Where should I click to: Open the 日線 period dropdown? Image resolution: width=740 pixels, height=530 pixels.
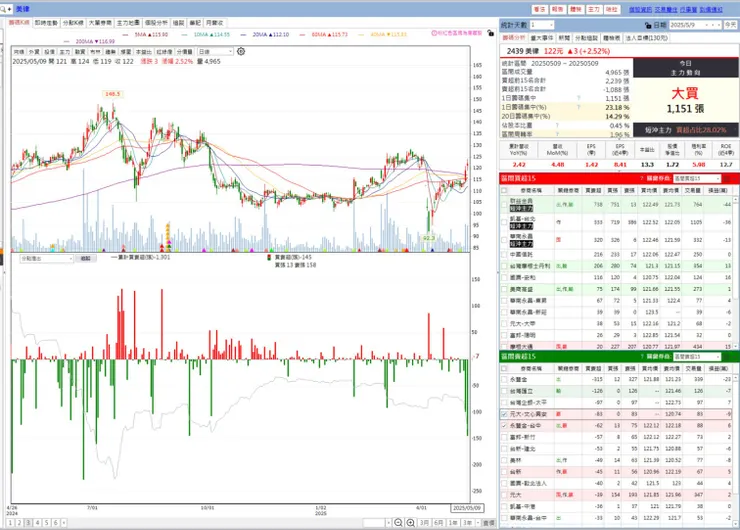coord(216,51)
